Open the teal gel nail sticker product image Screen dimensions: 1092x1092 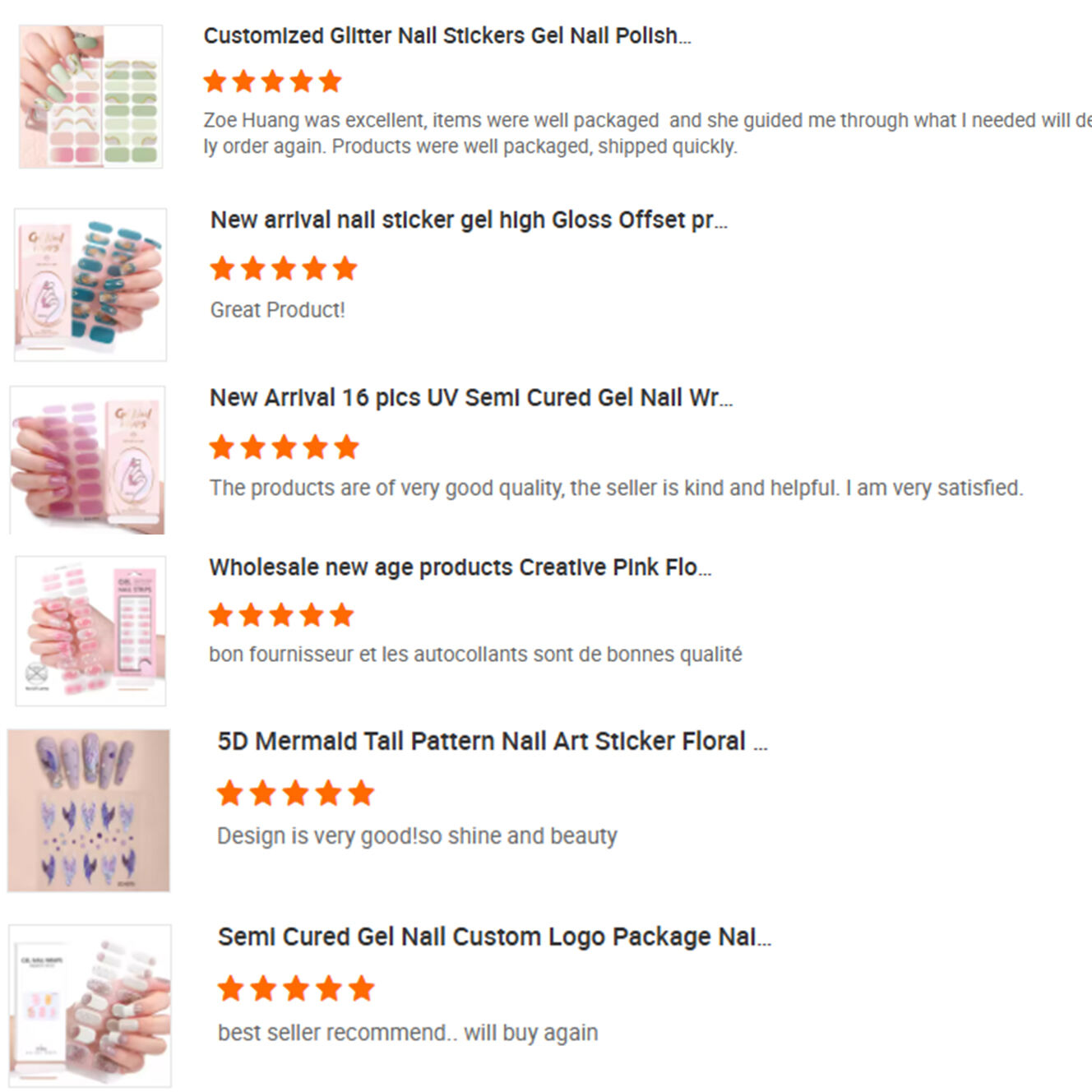tap(90, 285)
